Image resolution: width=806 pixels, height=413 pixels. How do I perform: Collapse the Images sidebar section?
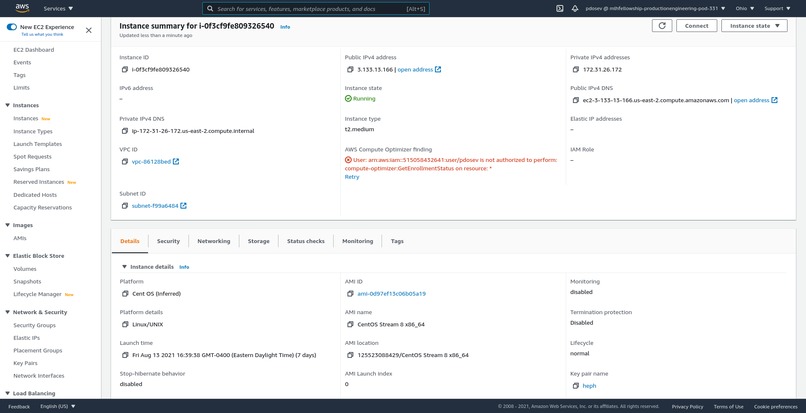point(8,225)
